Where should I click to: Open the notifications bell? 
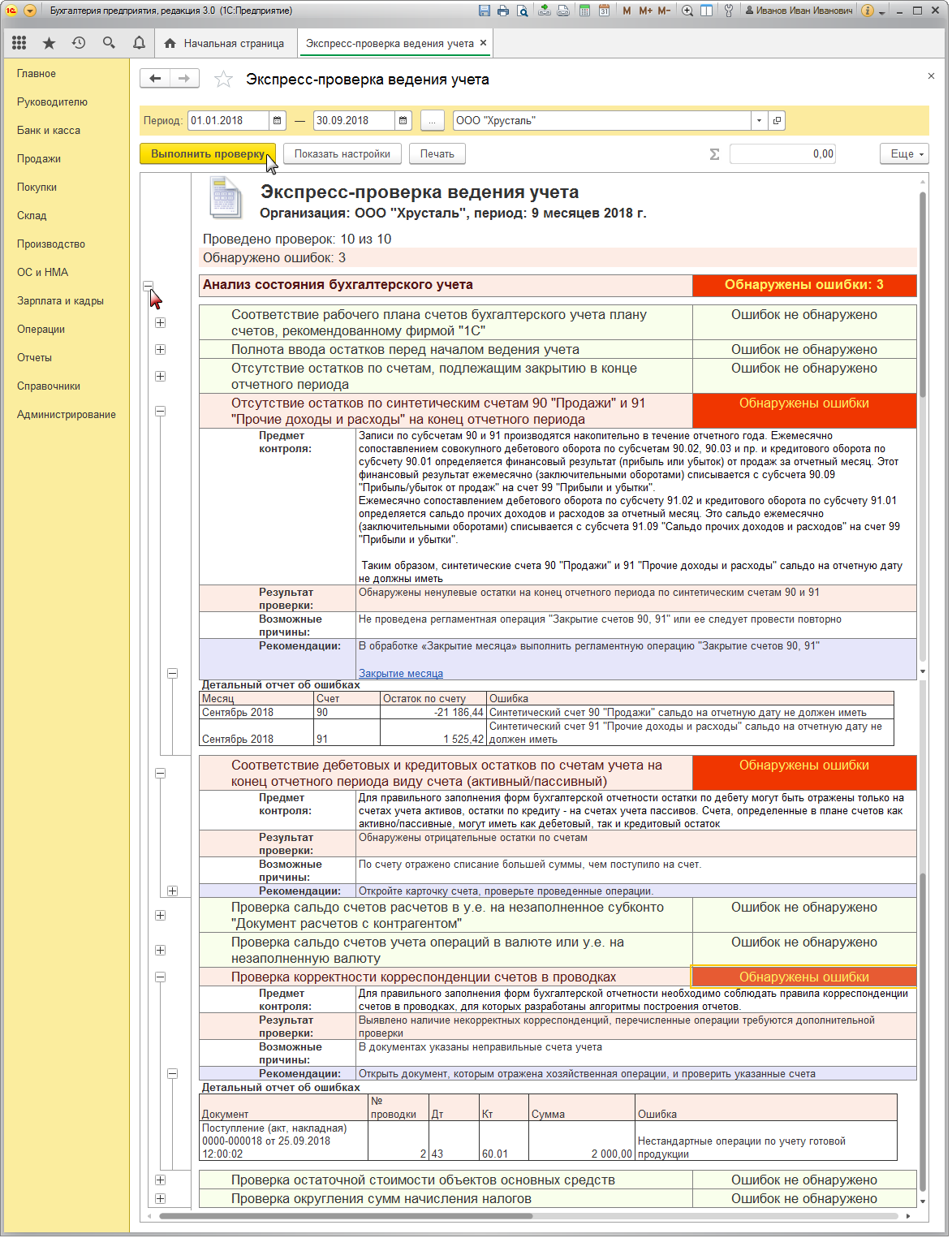[x=139, y=43]
